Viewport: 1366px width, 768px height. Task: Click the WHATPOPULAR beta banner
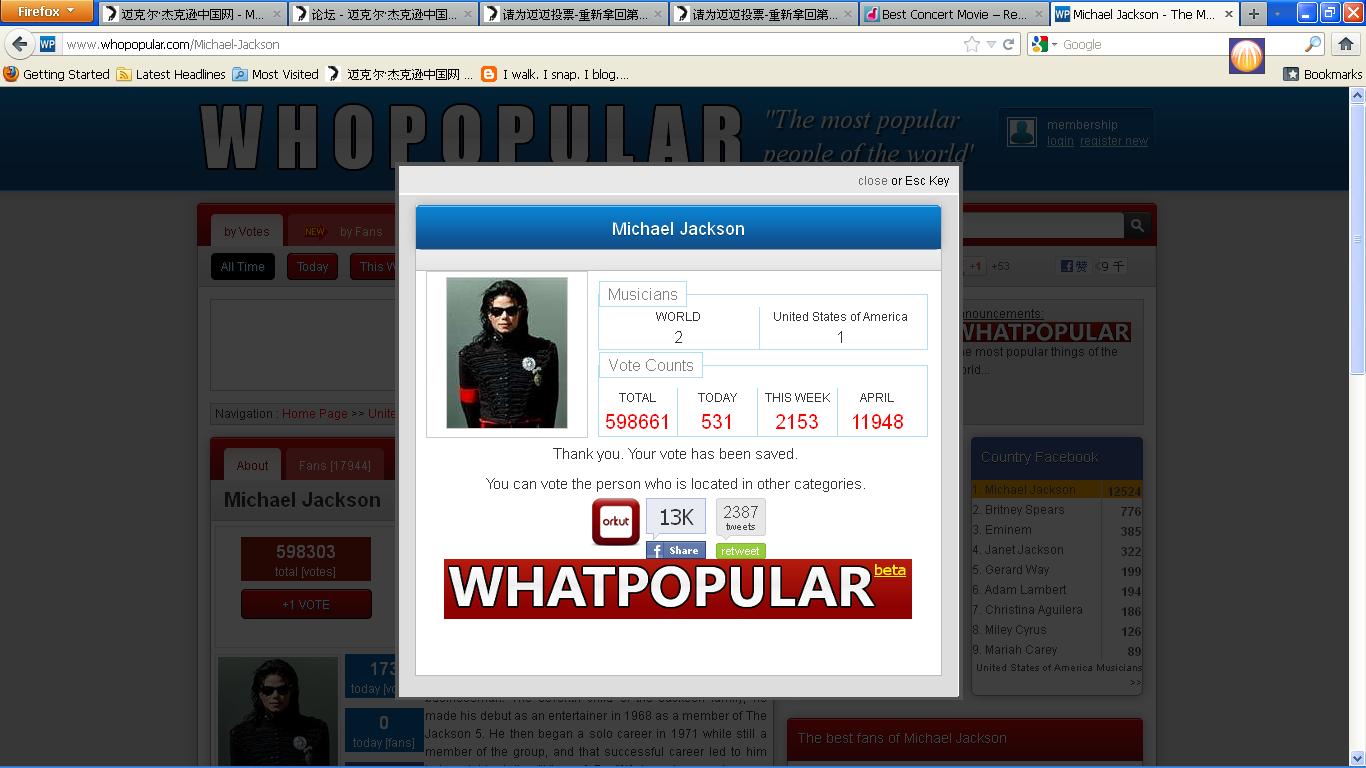point(677,589)
